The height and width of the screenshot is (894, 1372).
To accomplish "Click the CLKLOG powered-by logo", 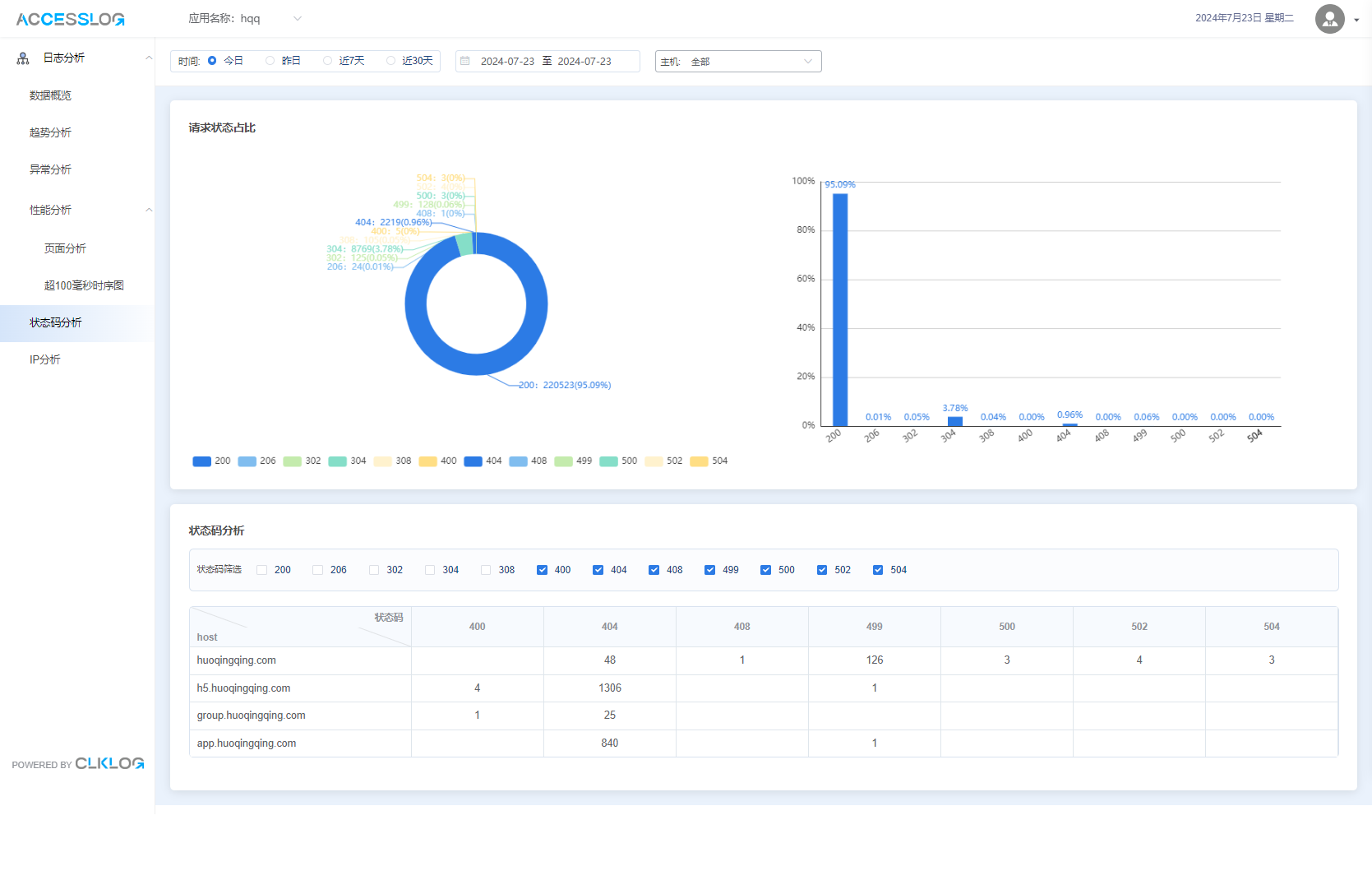I will [x=109, y=763].
